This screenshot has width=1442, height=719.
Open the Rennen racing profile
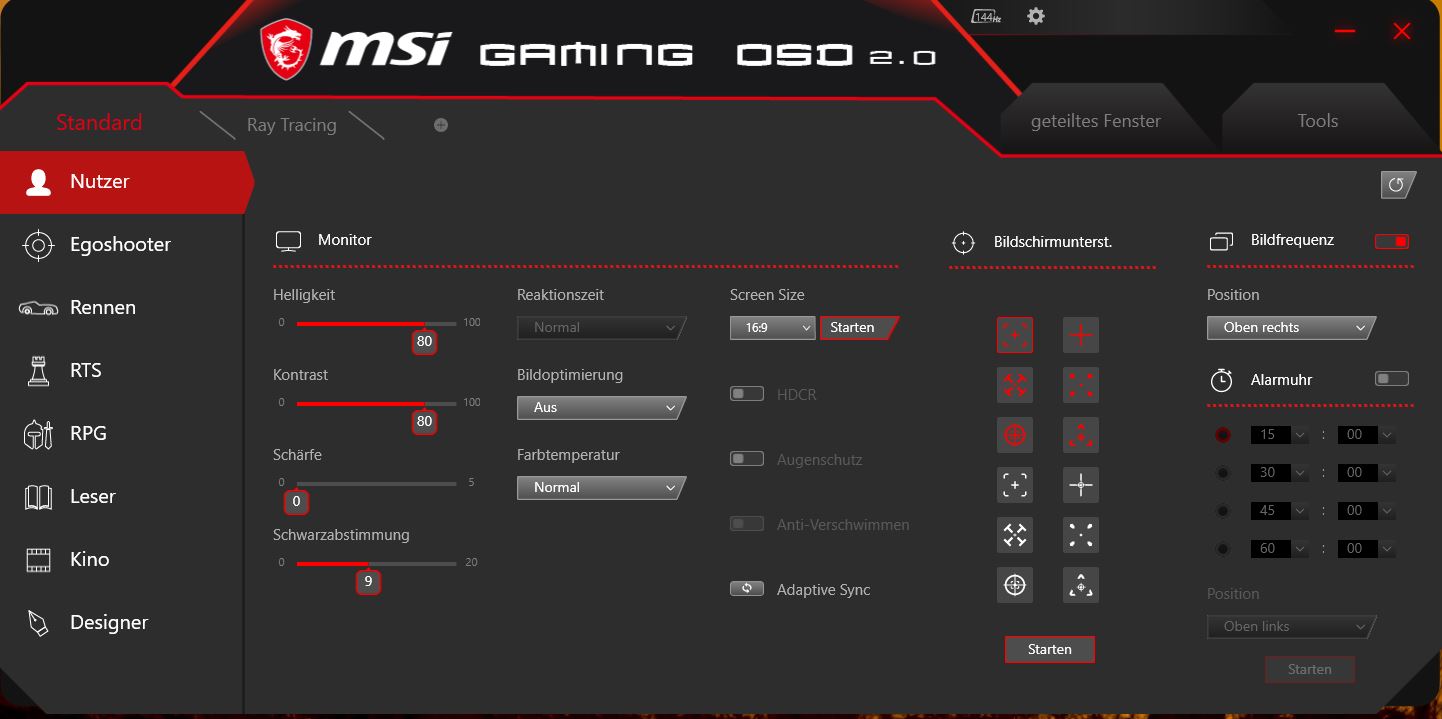[105, 307]
